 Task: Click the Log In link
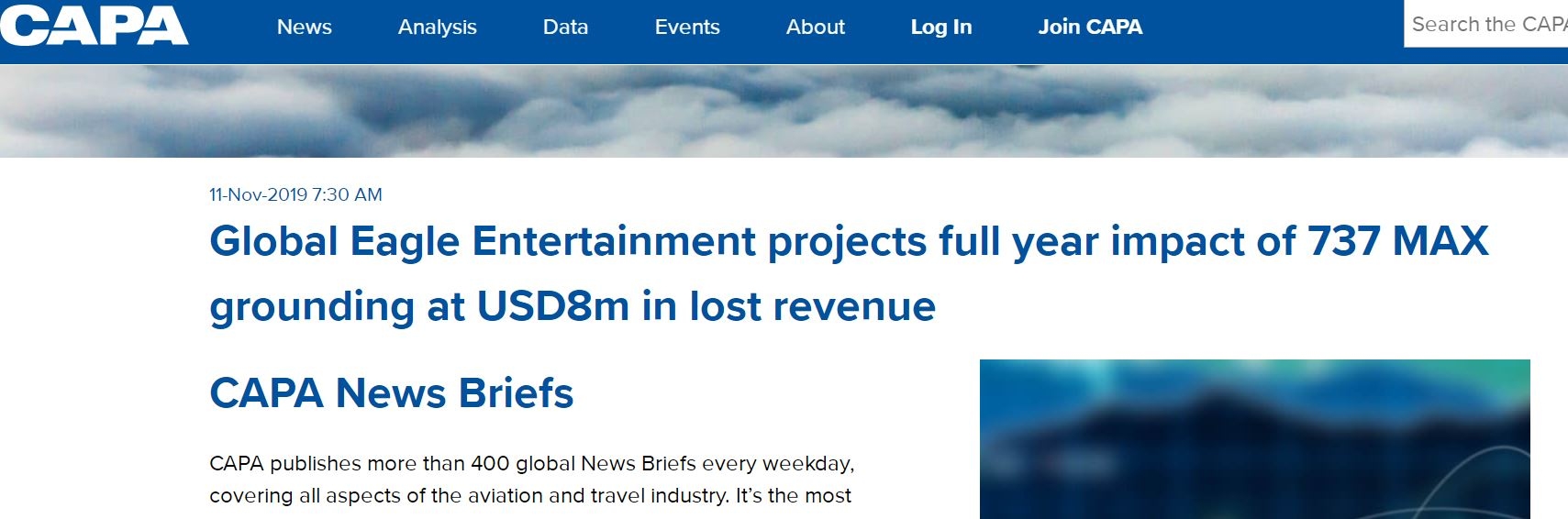click(940, 28)
